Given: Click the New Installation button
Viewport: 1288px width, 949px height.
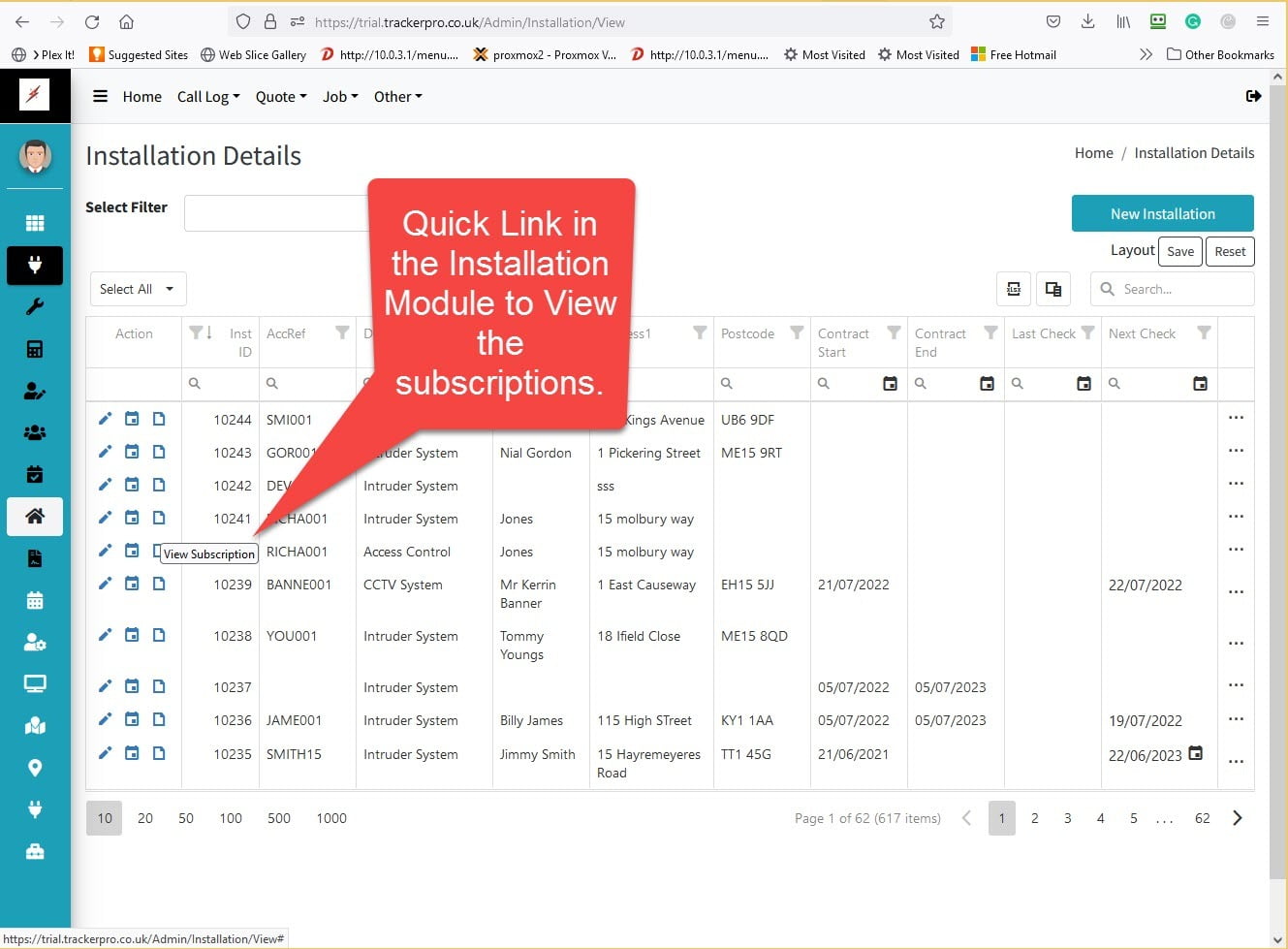Looking at the screenshot, I should 1162,214.
